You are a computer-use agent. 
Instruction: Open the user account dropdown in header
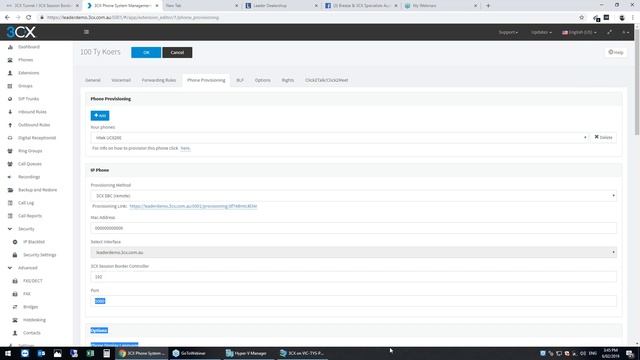pyautogui.click(x=625, y=32)
